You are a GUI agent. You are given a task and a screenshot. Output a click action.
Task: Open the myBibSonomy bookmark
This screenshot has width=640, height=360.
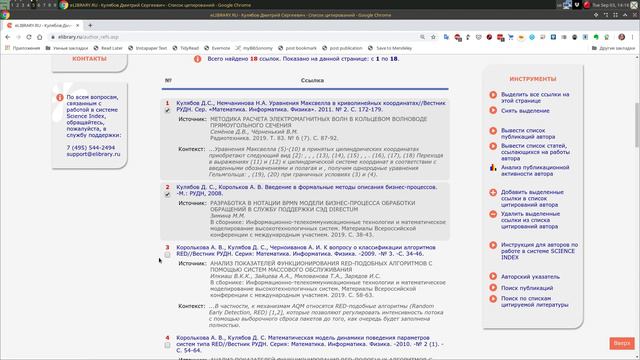[254, 48]
